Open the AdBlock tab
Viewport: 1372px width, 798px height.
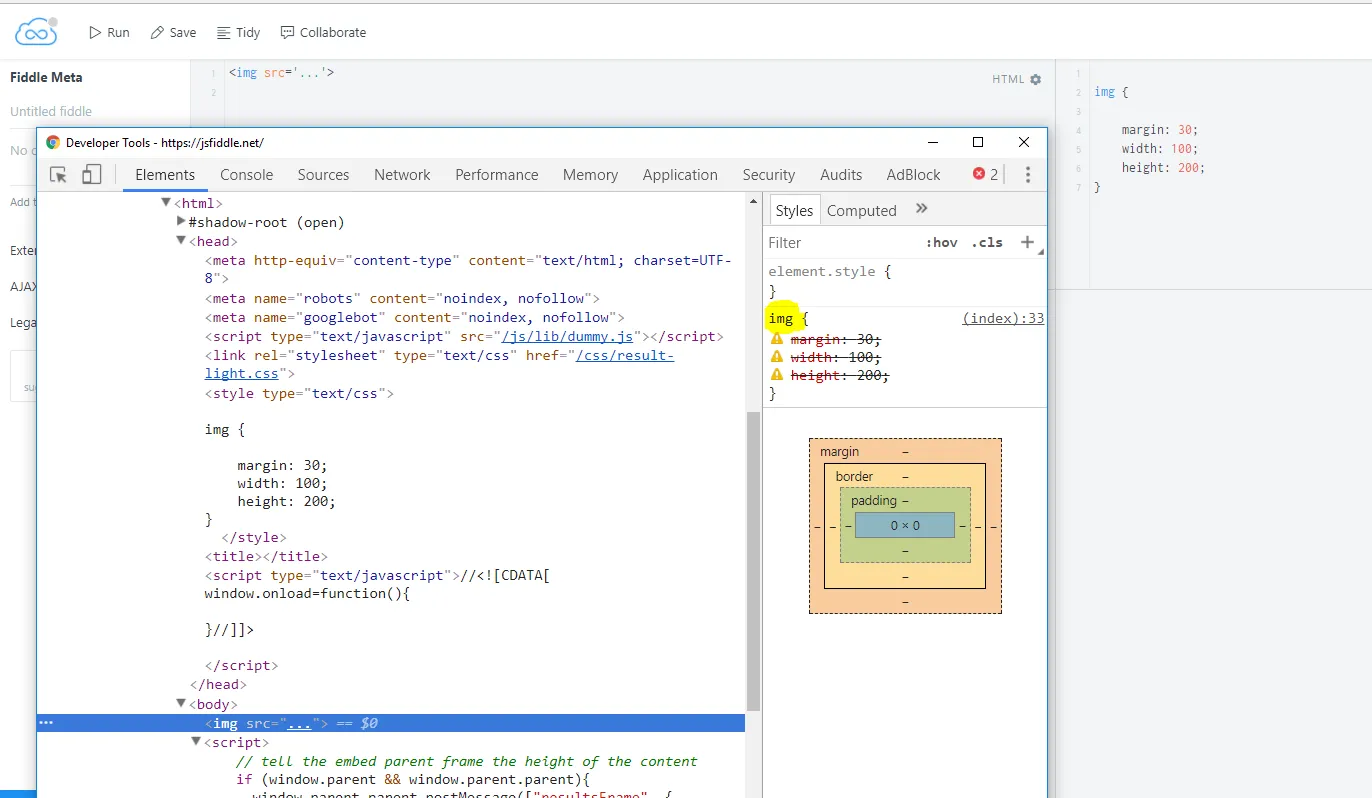coord(913,175)
